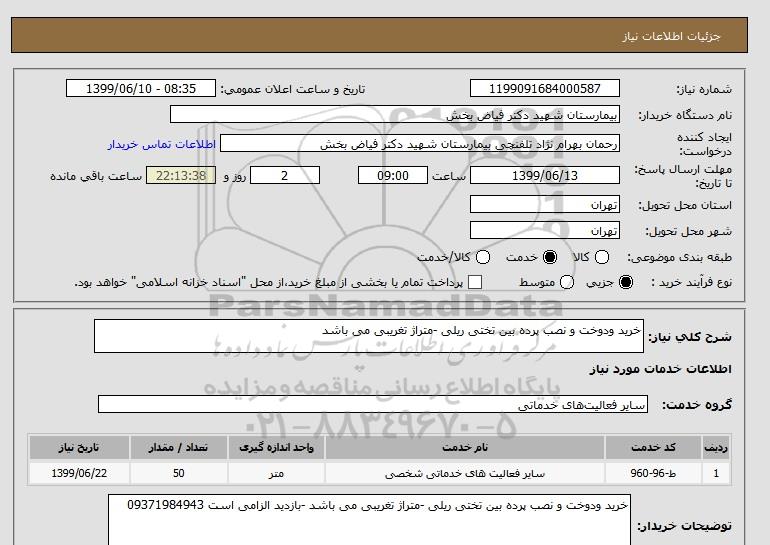This screenshot has height=545, width=770.
Task: Click the جزئیات اطلاعات نیاز header title
Action: [x=671, y=36]
